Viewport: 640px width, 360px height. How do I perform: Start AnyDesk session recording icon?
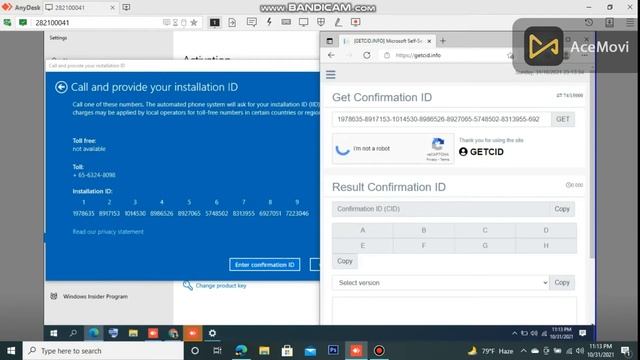point(356,22)
